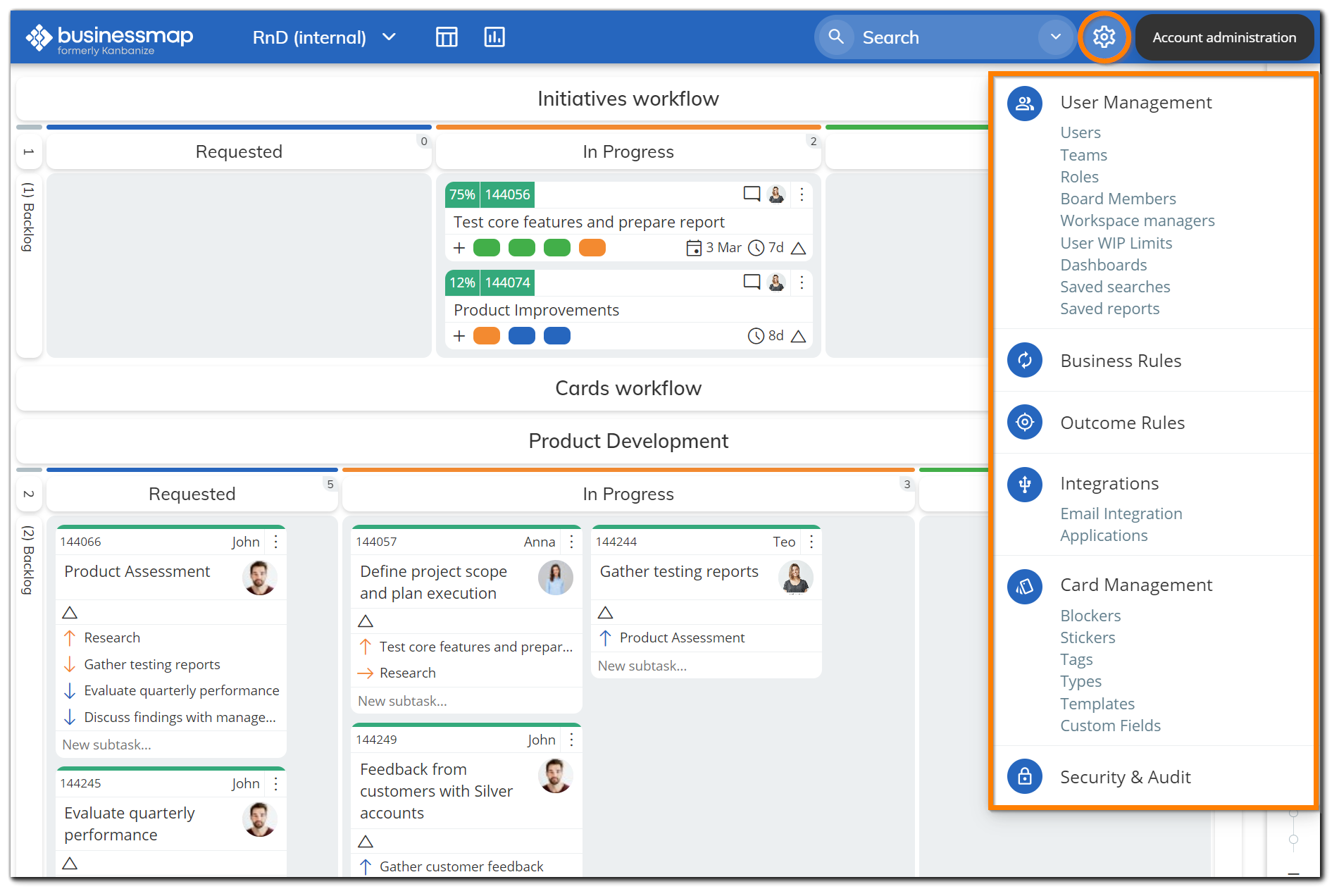The height and width of the screenshot is (896, 1339).
Task: Click the deadline calendar icon 3 Mar
Action: pos(694,248)
